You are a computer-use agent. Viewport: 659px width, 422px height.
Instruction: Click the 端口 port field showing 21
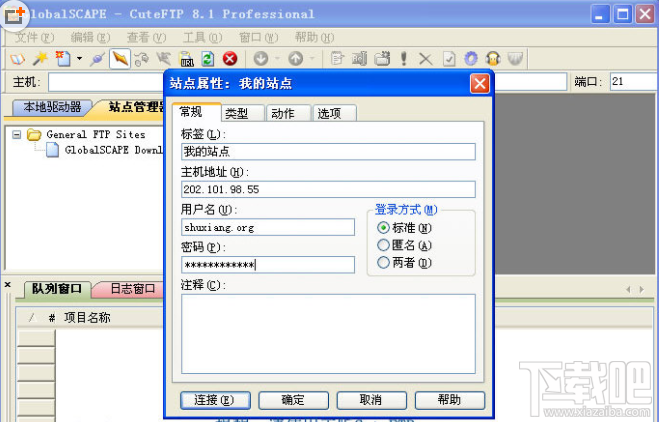coord(634,82)
